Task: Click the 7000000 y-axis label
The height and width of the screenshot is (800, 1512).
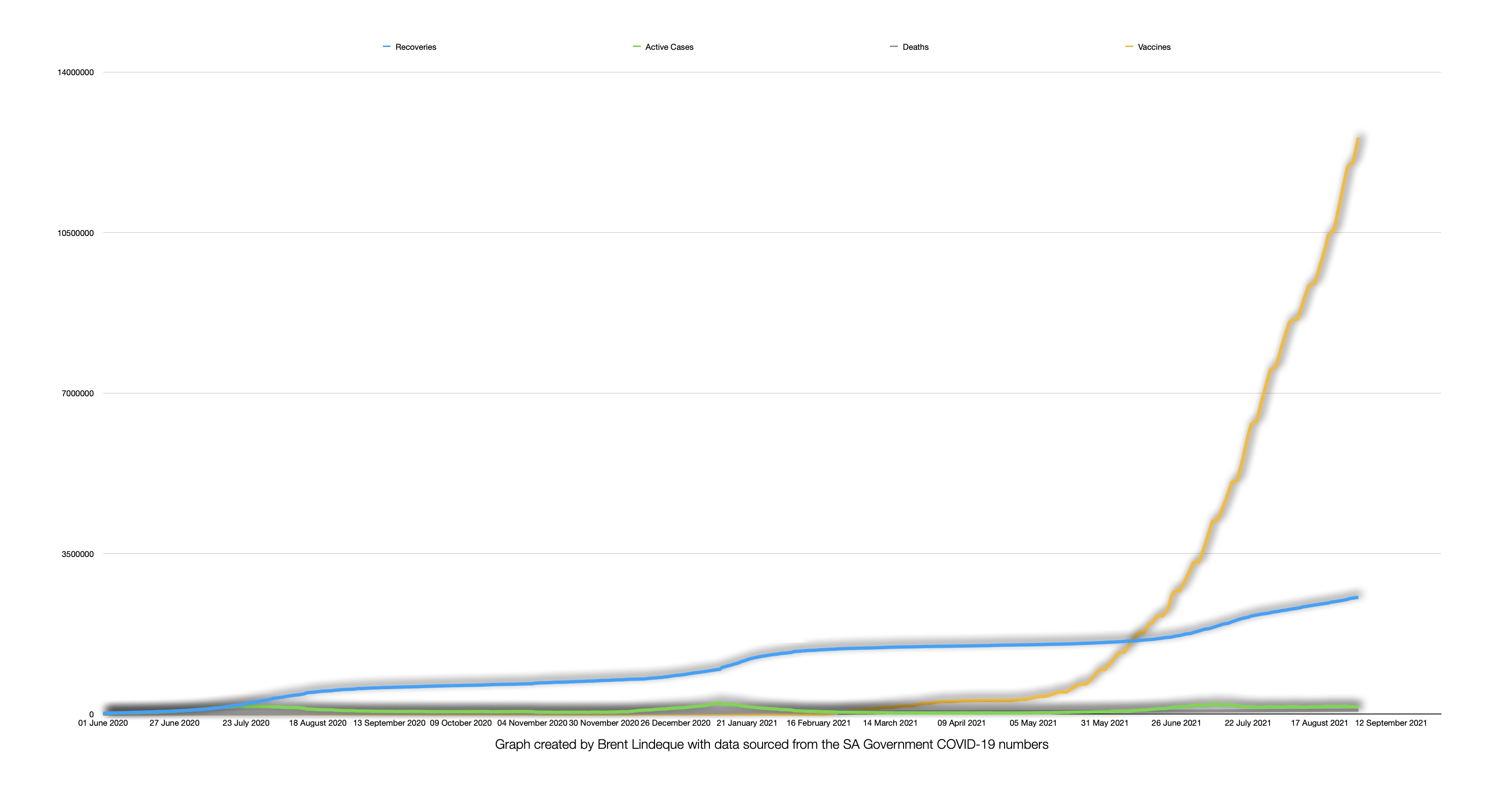Action: click(78, 393)
